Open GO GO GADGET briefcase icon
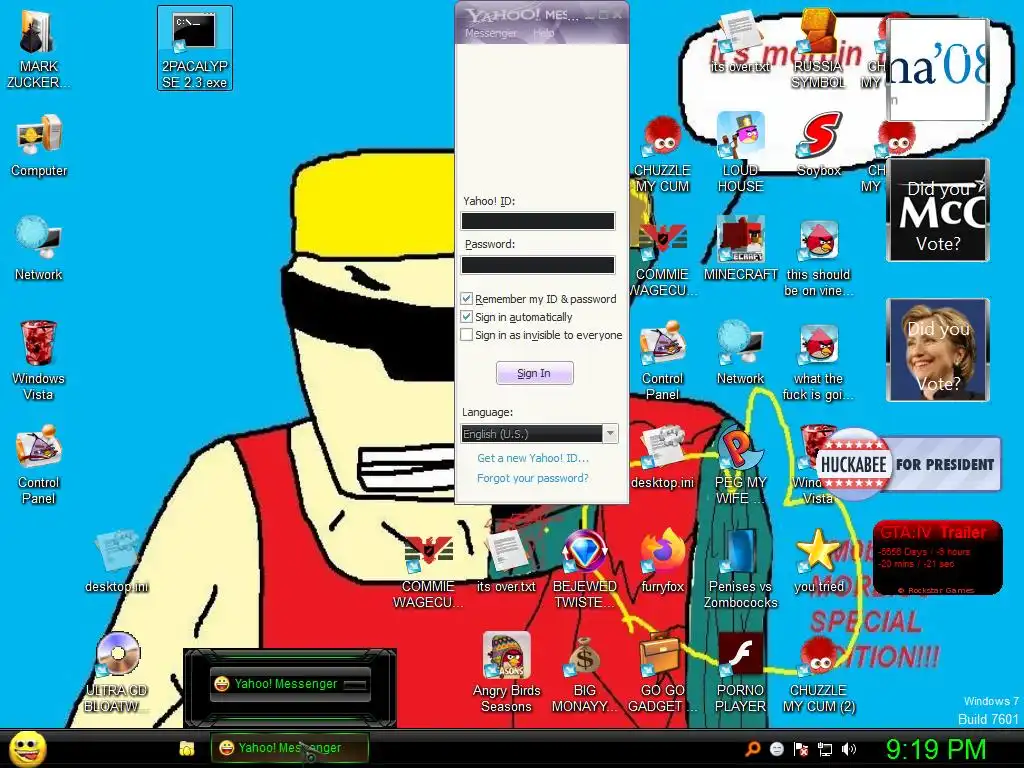Image resolution: width=1024 pixels, height=768 pixels. (662, 673)
